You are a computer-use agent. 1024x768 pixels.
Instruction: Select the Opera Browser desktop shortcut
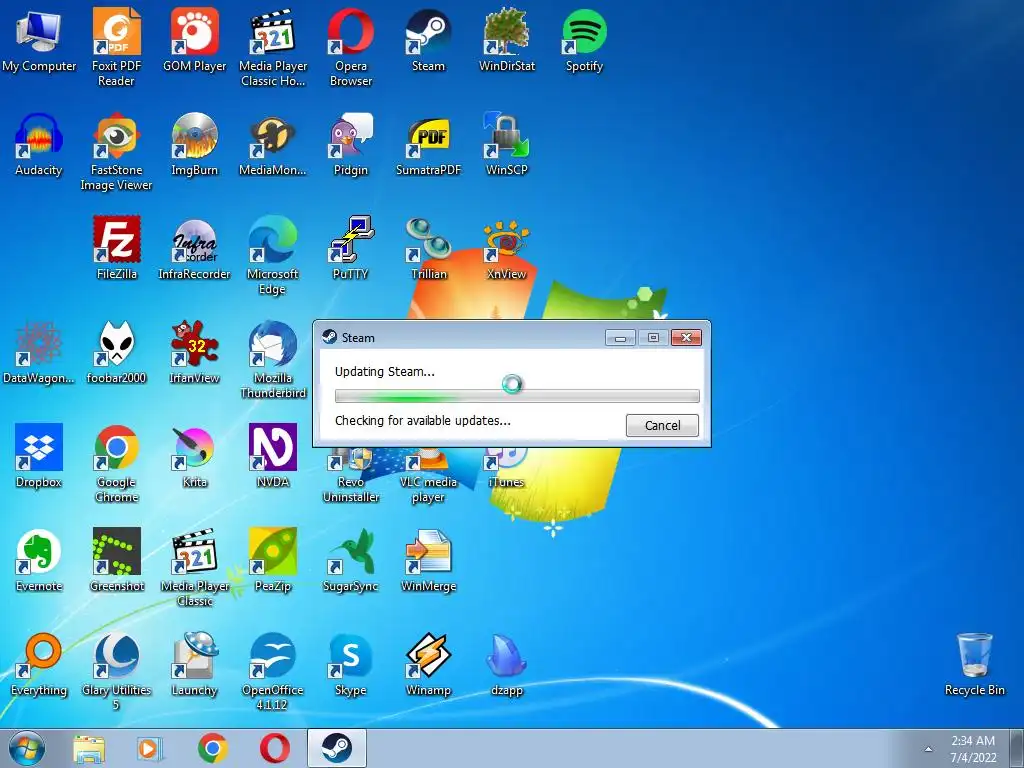pyautogui.click(x=351, y=48)
